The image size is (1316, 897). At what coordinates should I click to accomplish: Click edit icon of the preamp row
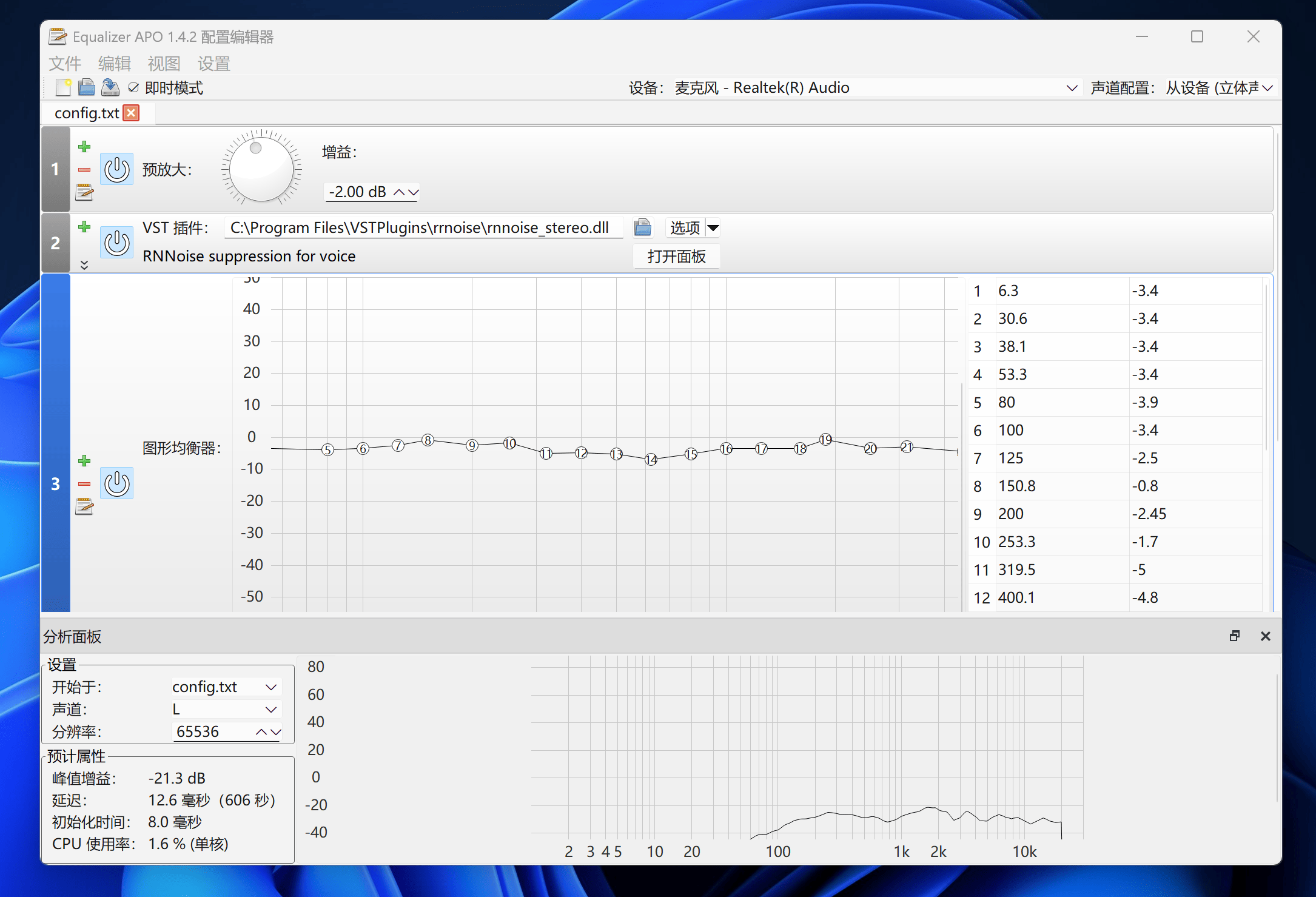pyautogui.click(x=84, y=193)
